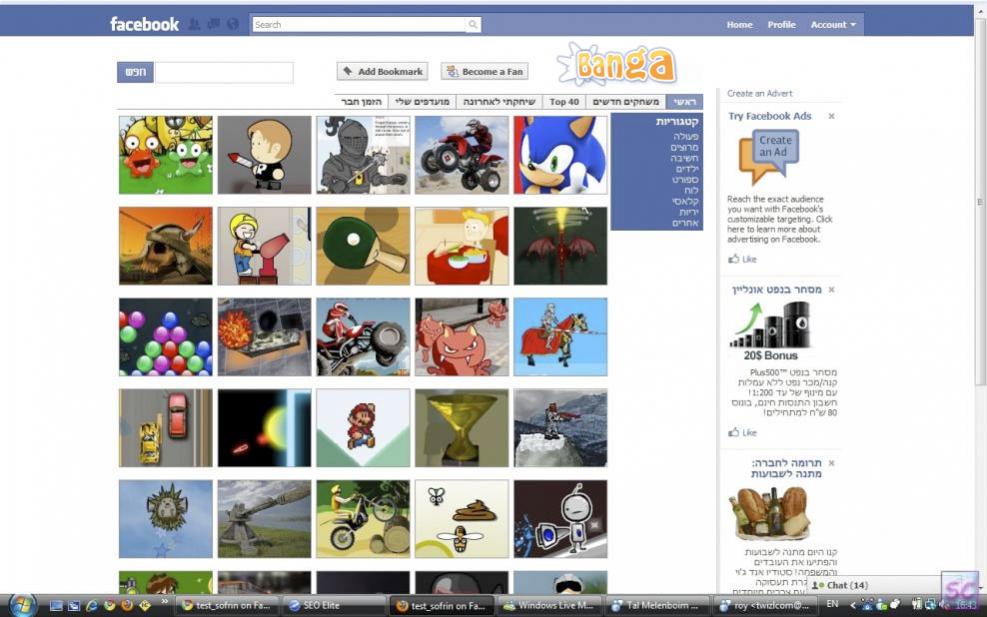The image size is (987, 617).
Task: Switch to the Tal Melenboim taskbar window
Action: coord(659,606)
